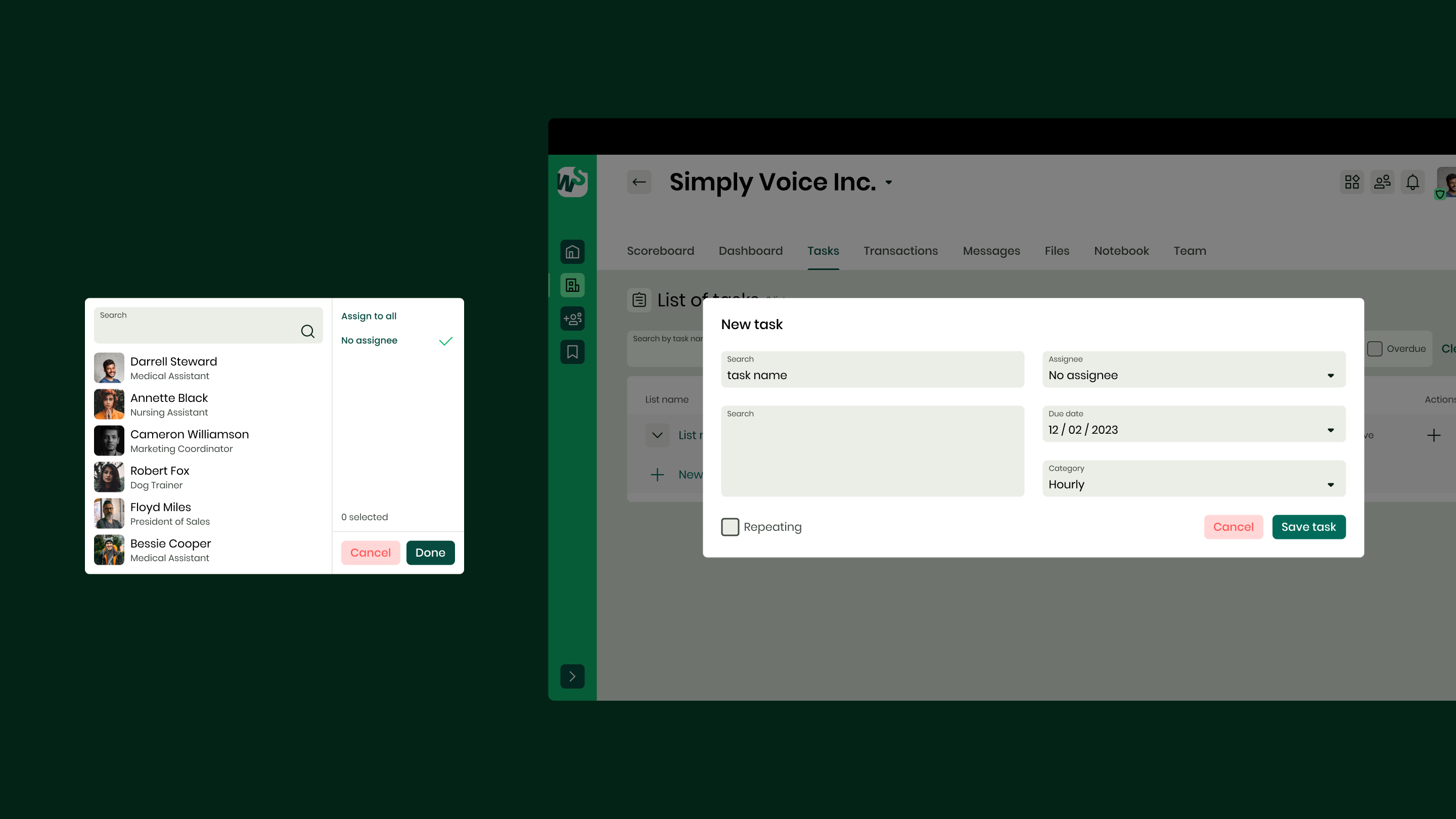Click the task description text area
The width and height of the screenshot is (1456, 819).
tap(872, 451)
